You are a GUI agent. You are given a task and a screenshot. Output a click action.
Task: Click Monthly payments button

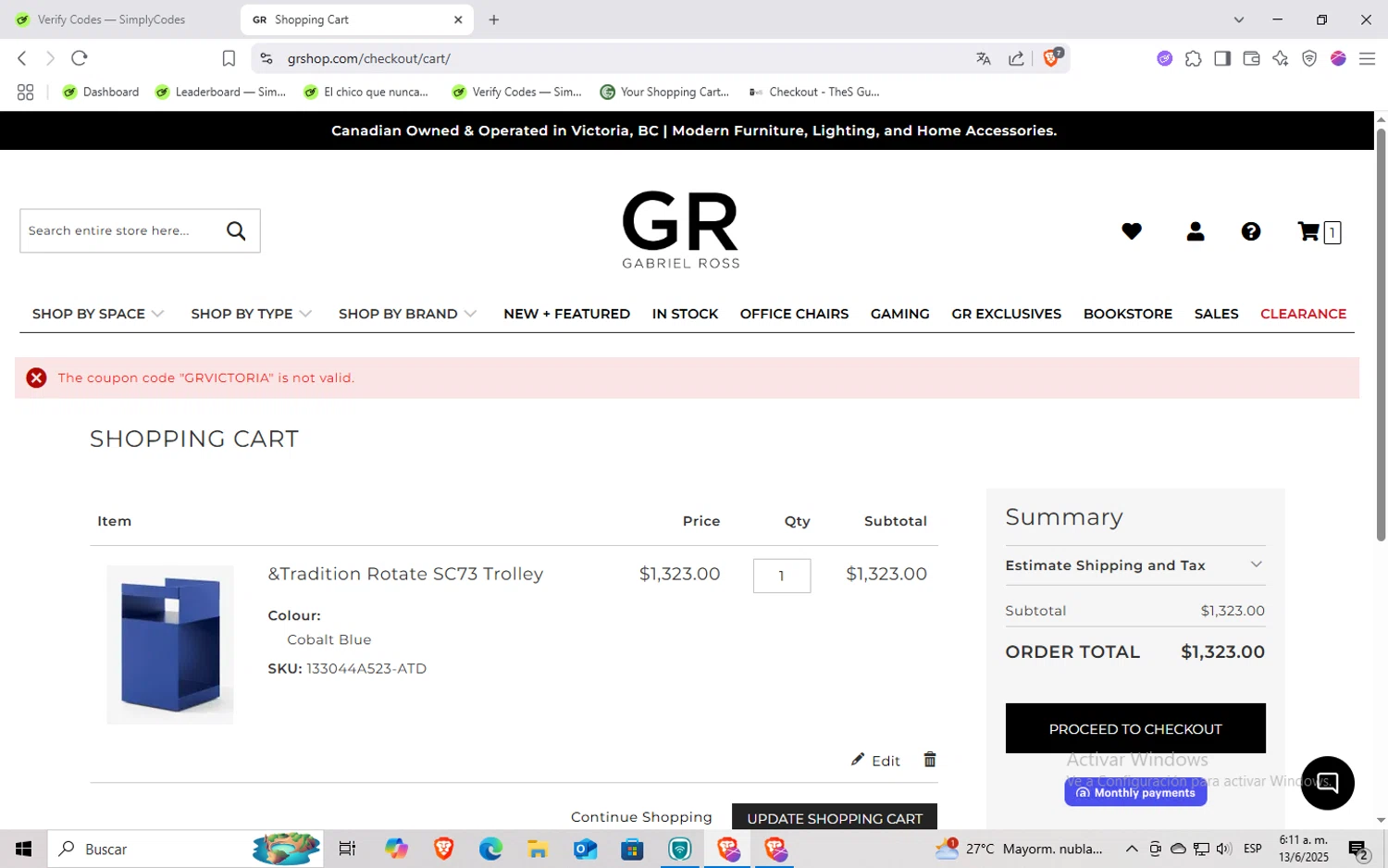coord(1135,792)
